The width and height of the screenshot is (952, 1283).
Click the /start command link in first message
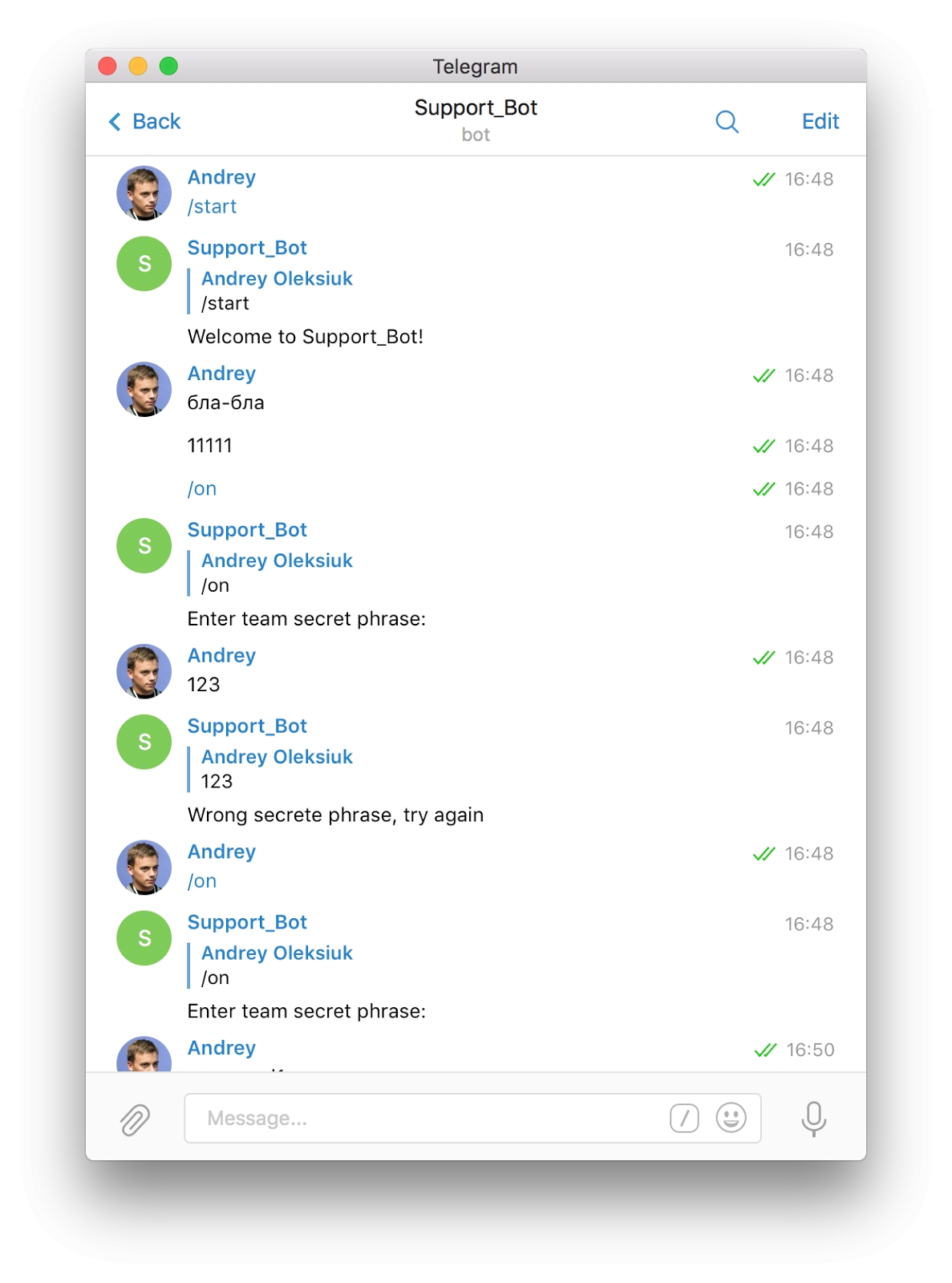(213, 207)
